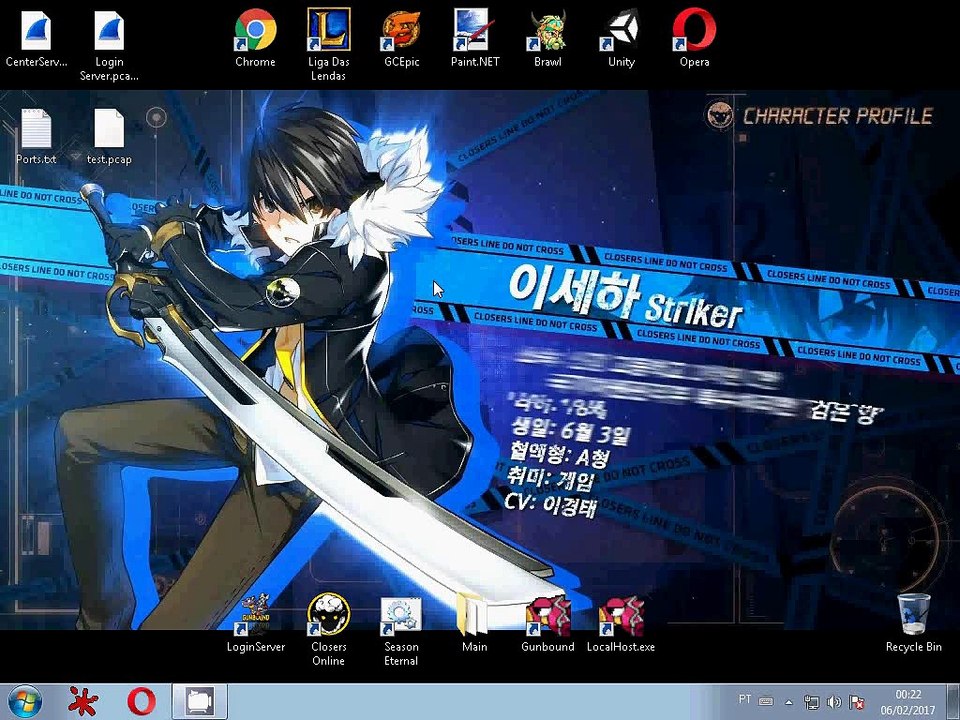The height and width of the screenshot is (720, 960).
Task: Click the red splat taskbar icon
Action: pyautogui.click(x=83, y=702)
